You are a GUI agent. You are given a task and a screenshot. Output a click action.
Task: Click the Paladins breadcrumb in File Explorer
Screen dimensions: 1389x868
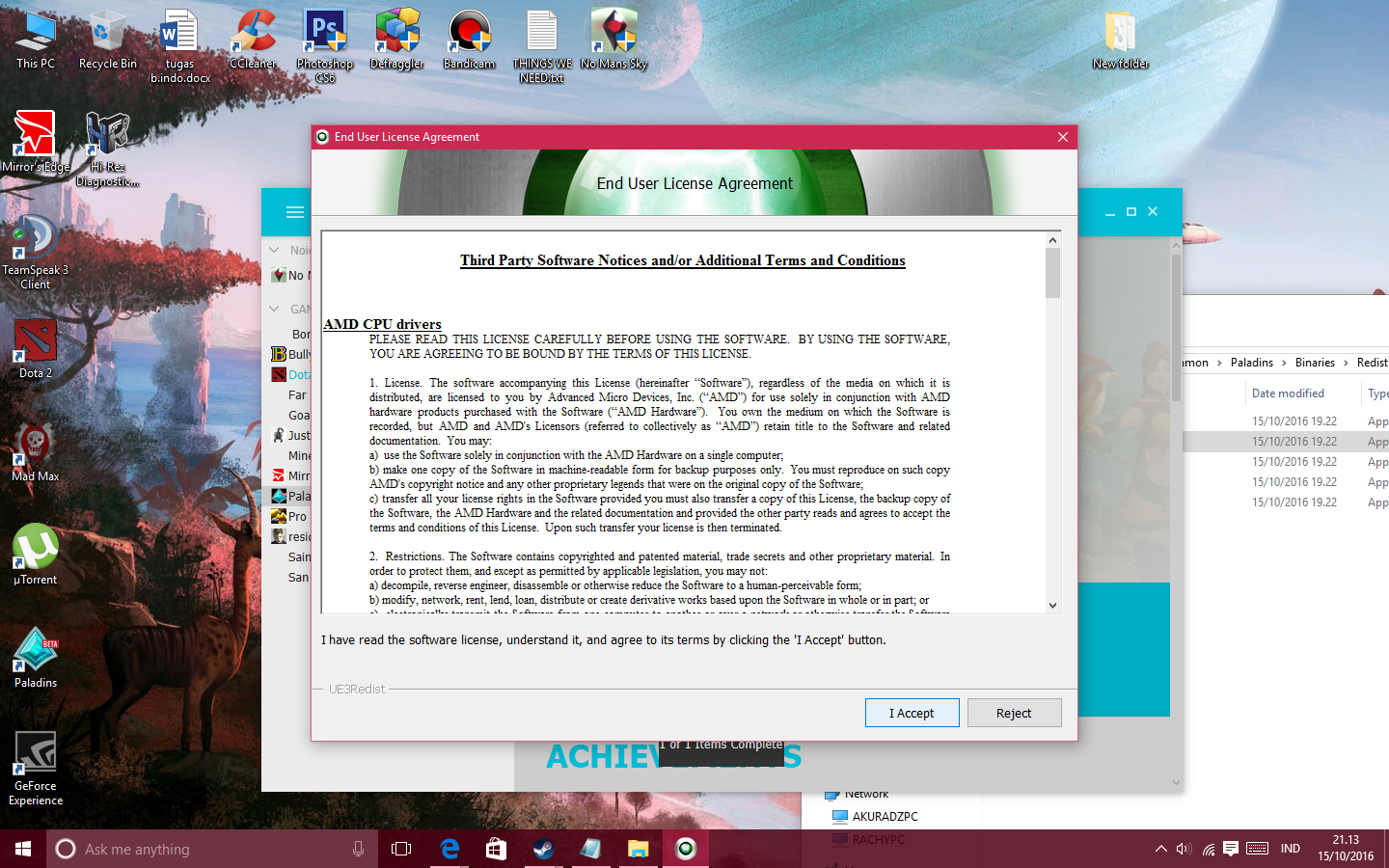pyautogui.click(x=1251, y=363)
